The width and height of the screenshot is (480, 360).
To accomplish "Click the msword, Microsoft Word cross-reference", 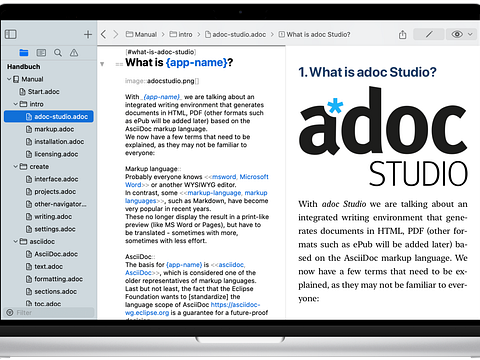I will tap(197, 181).
